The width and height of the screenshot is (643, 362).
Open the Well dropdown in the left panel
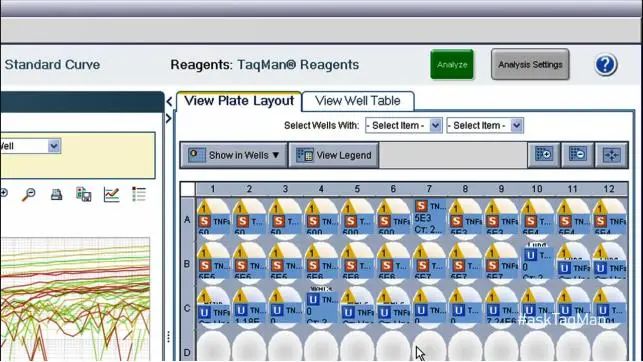30,146
